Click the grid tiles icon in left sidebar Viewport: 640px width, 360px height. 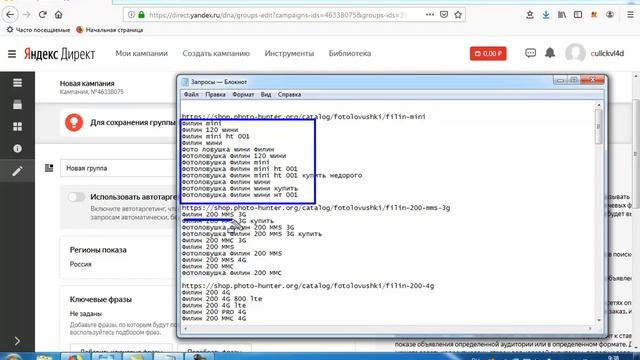[17, 127]
